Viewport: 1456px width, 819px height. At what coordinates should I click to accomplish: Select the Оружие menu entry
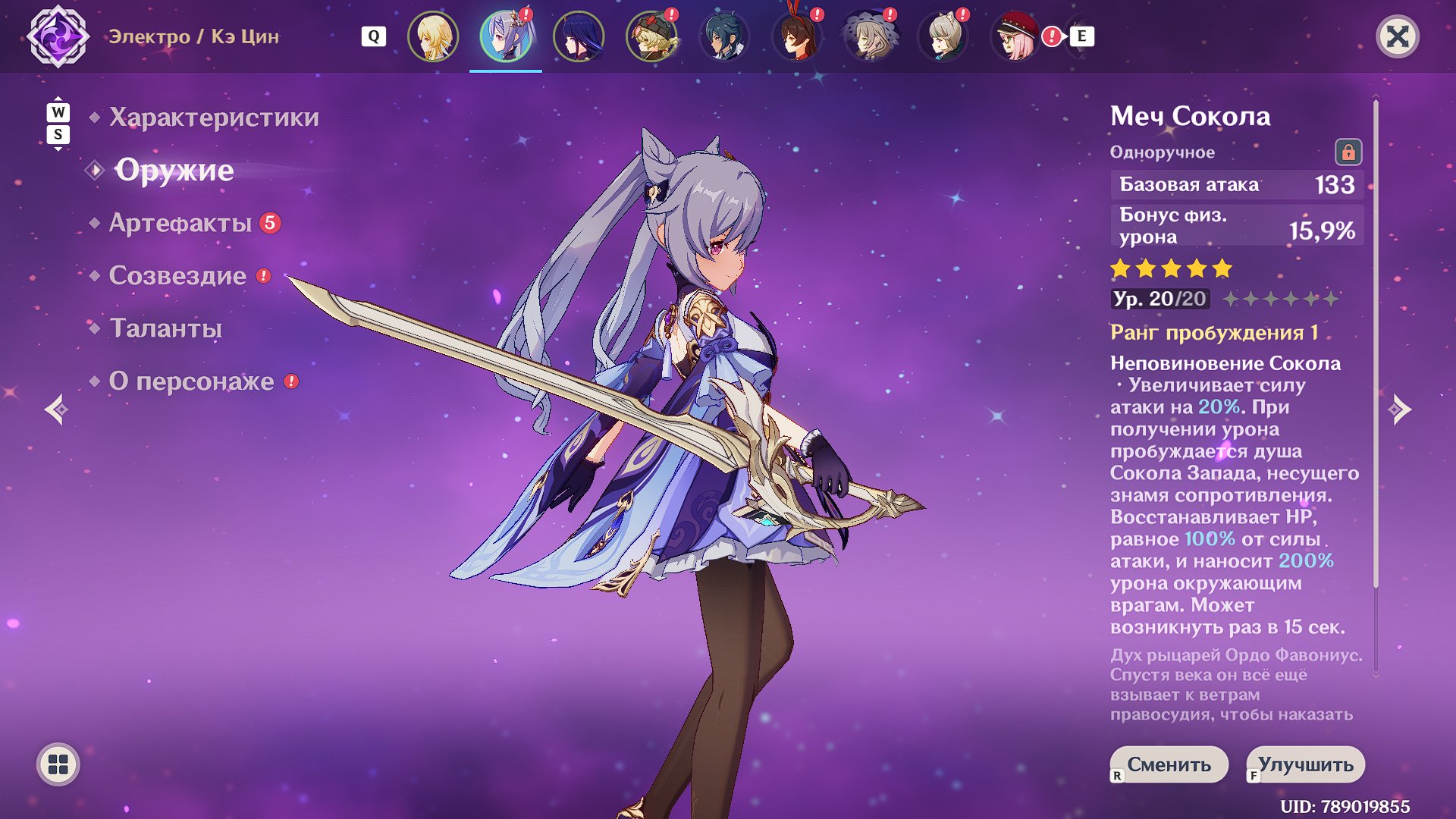click(x=174, y=170)
